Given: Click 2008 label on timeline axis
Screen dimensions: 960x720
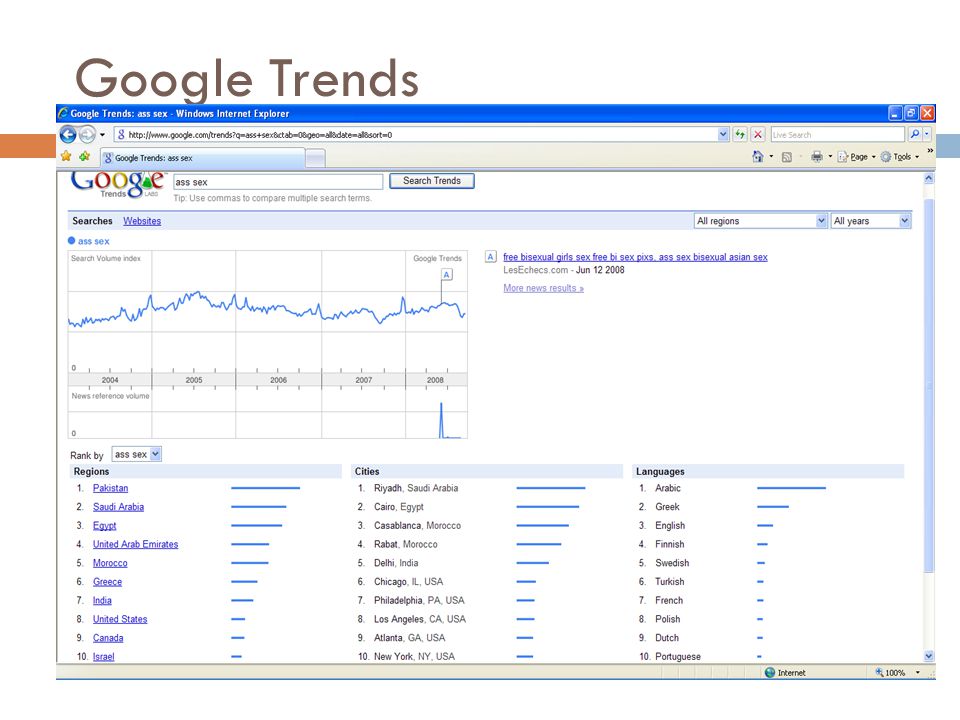Looking at the screenshot, I should [435, 380].
